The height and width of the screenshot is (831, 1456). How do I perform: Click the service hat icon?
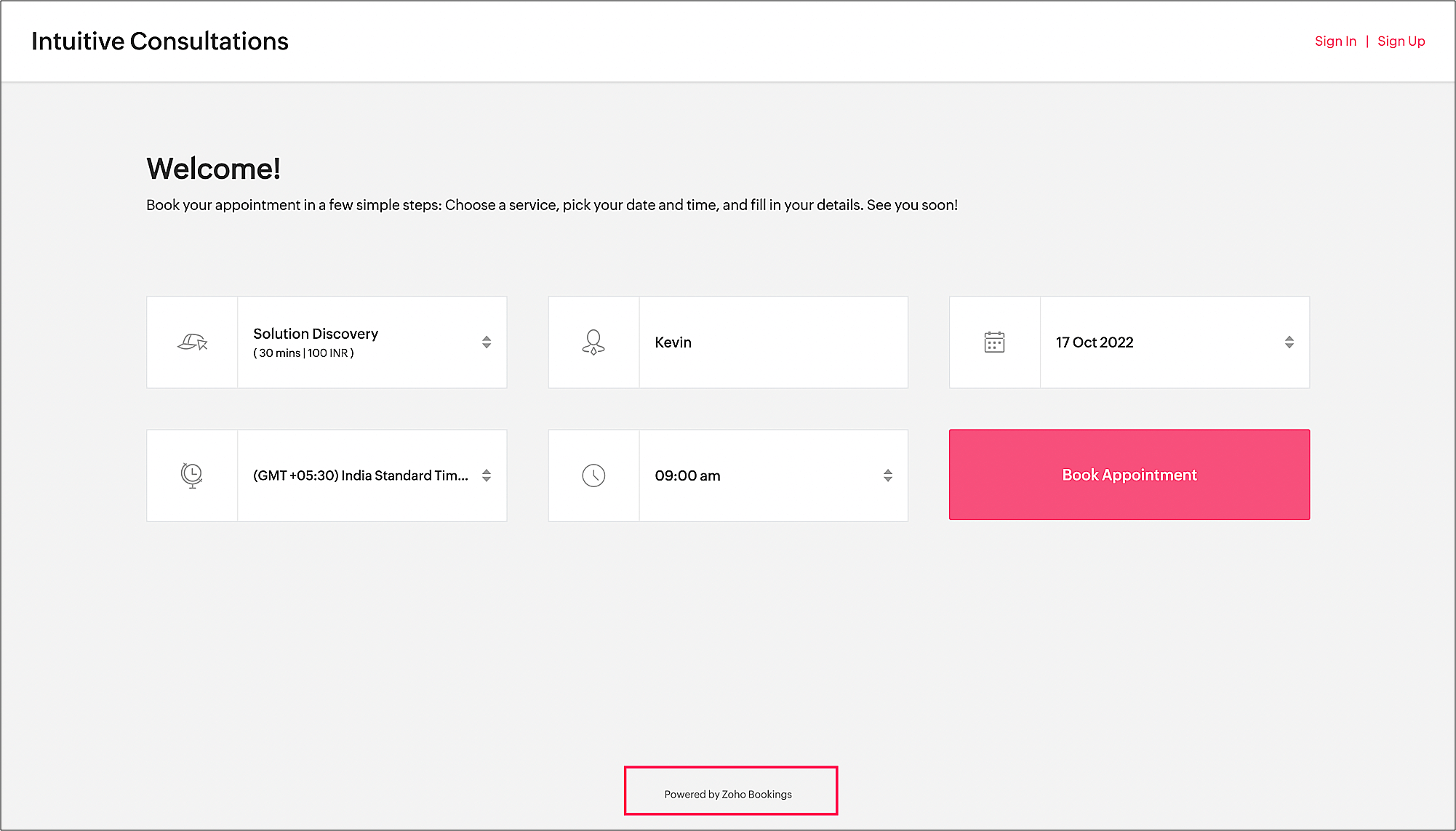tap(193, 342)
